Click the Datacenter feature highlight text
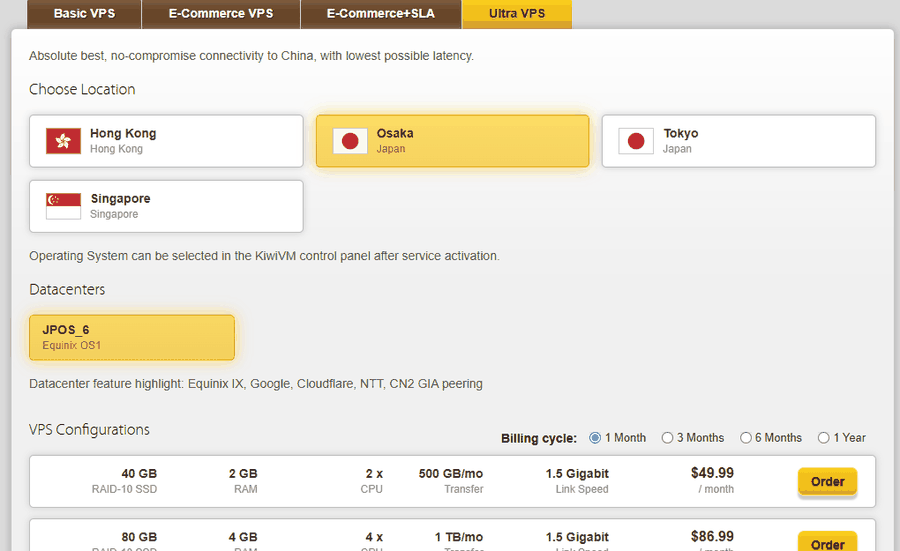The width and height of the screenshot is (900, 551). [x=256, y=384]
